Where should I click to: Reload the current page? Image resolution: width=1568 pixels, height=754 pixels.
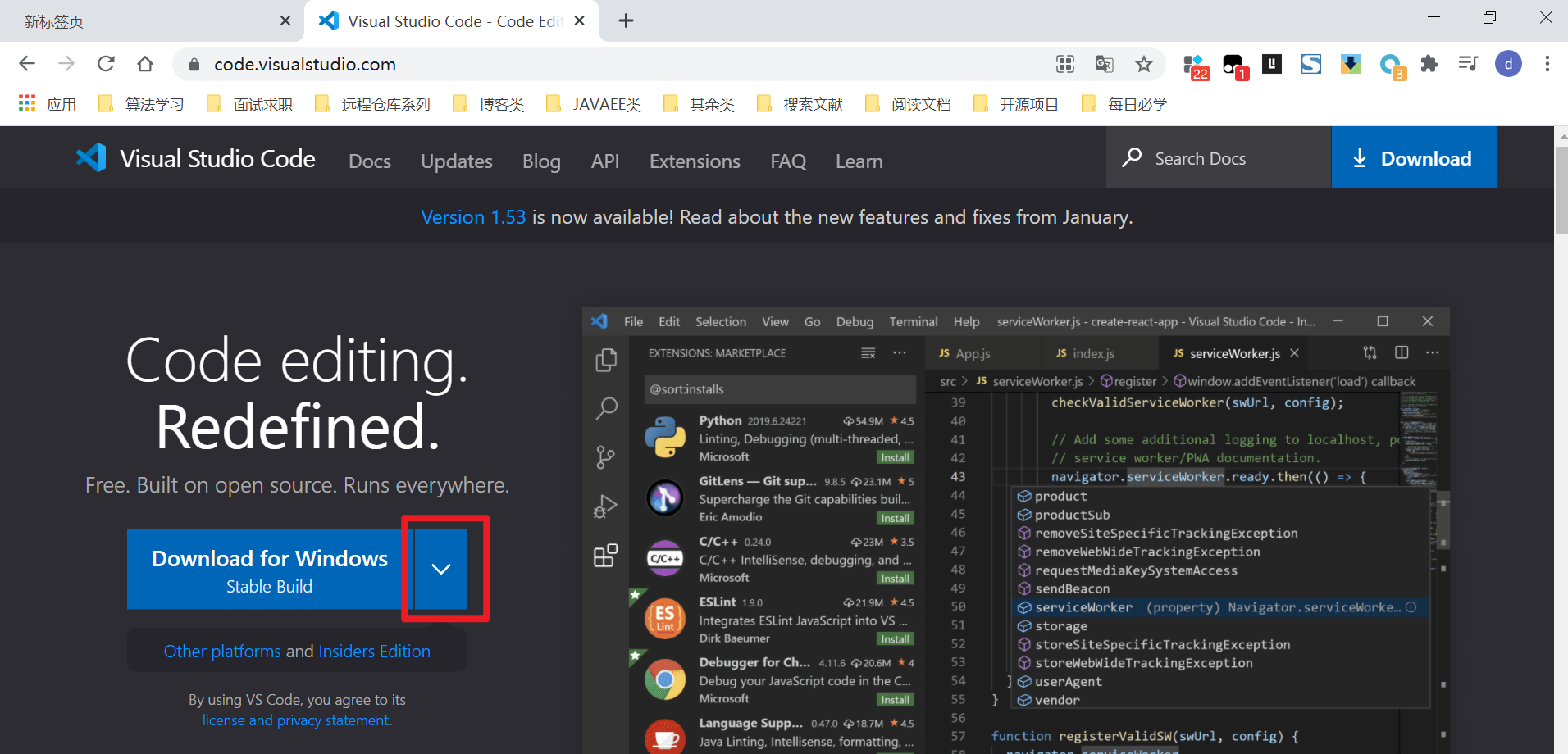click(106, 64)
